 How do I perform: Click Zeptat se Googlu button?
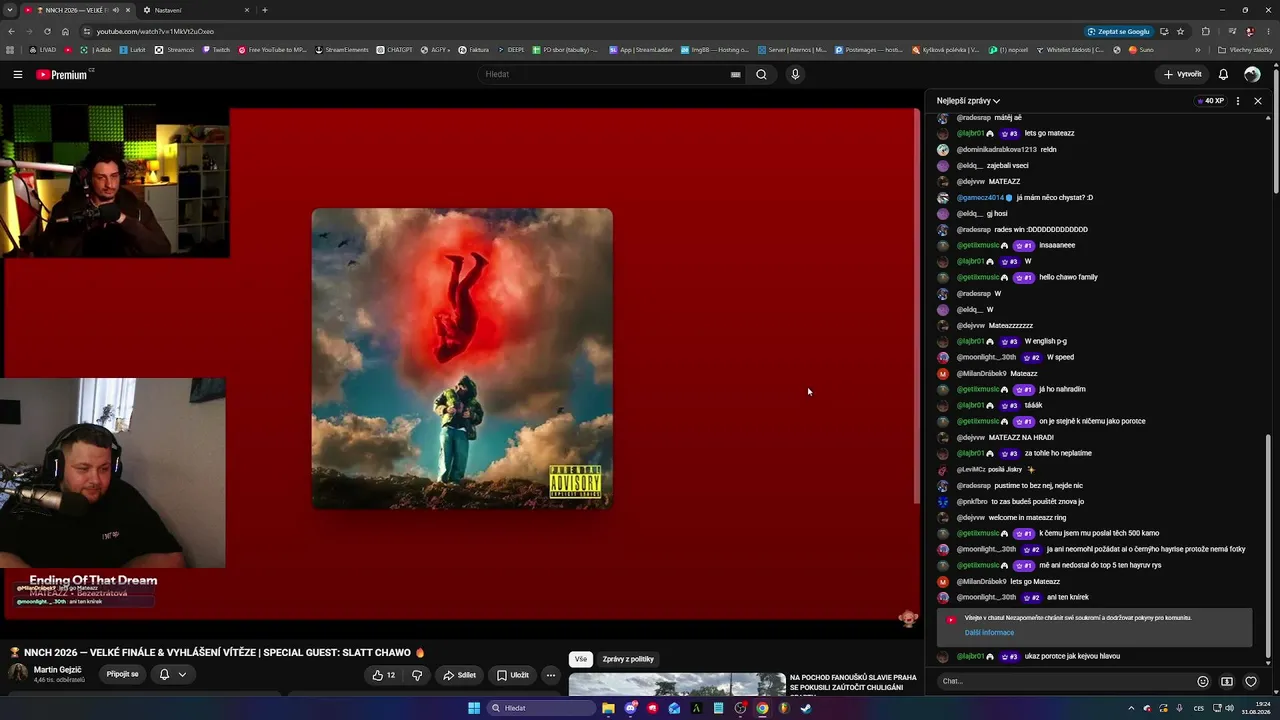(1118, 31)
